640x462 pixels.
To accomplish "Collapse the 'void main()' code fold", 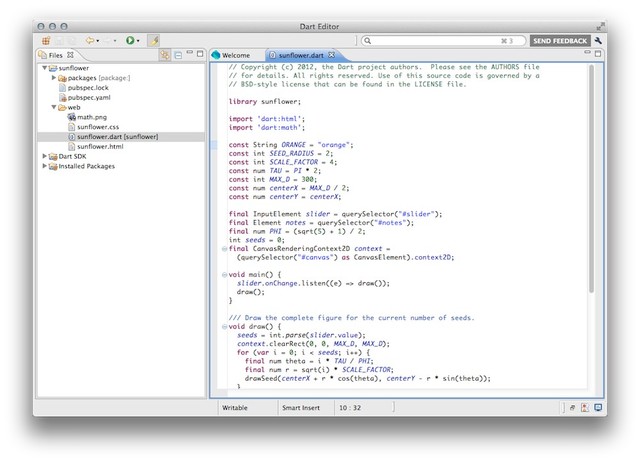I will [x=224, y=275].
